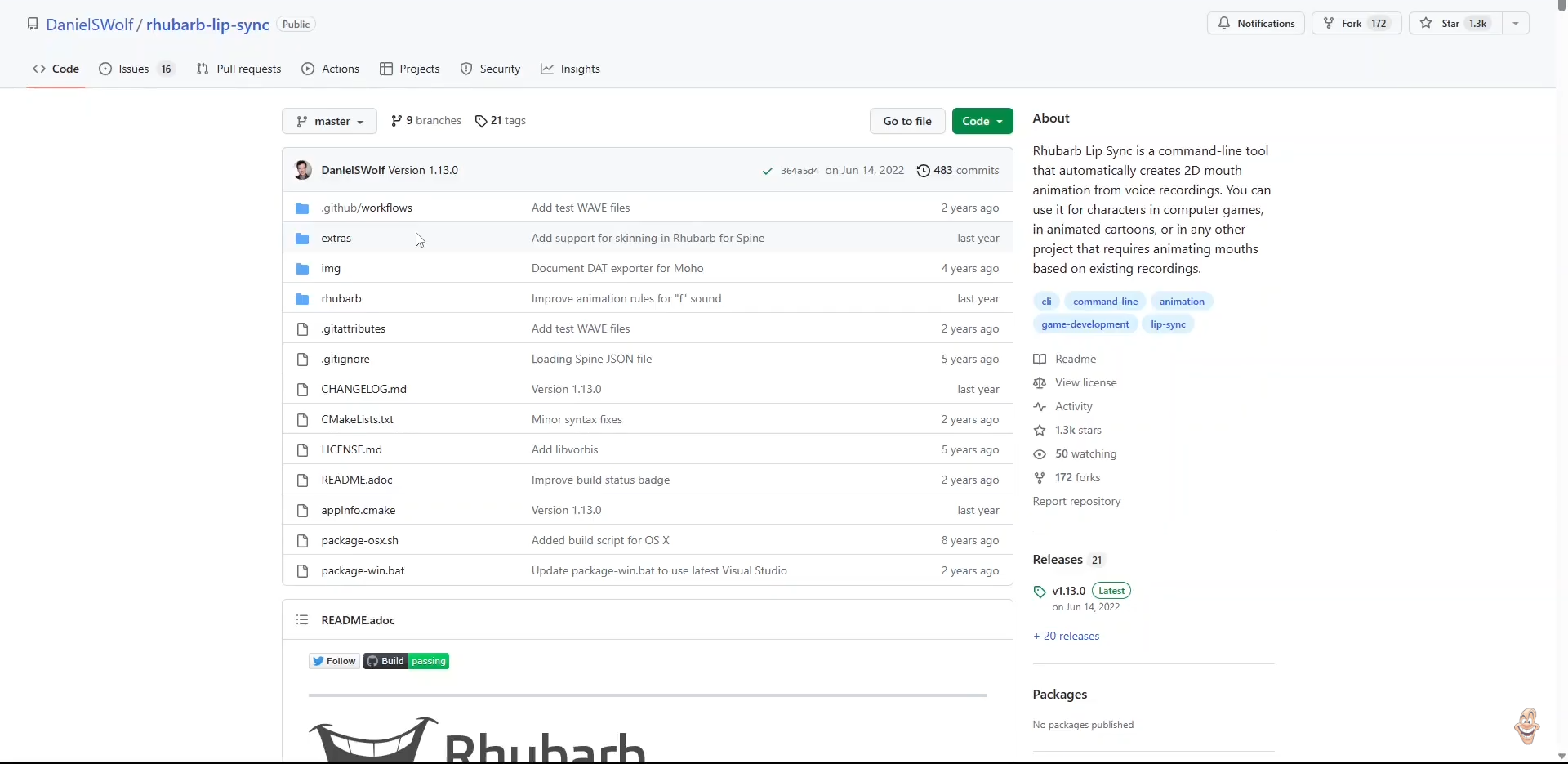
Task: Click the book icon beside Readme
Action: [1040, 360]
